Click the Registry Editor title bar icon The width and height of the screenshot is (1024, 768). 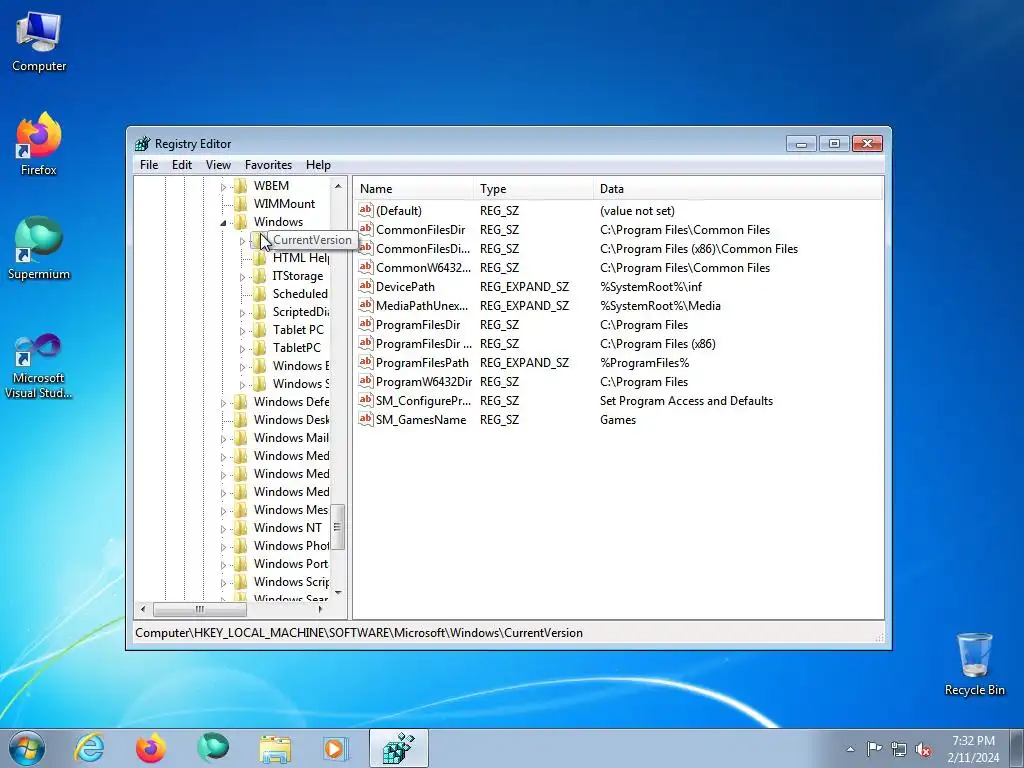(142, 144)
